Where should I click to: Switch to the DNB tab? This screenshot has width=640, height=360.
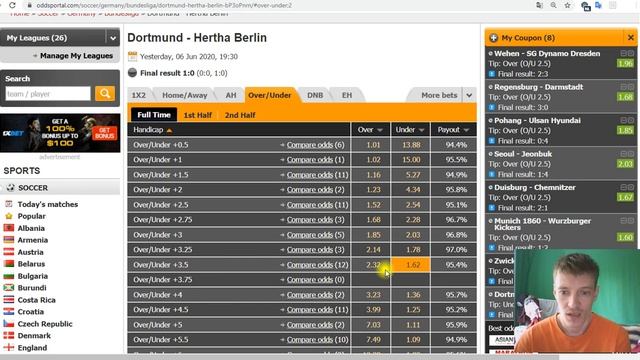click(x=315, y=95)
